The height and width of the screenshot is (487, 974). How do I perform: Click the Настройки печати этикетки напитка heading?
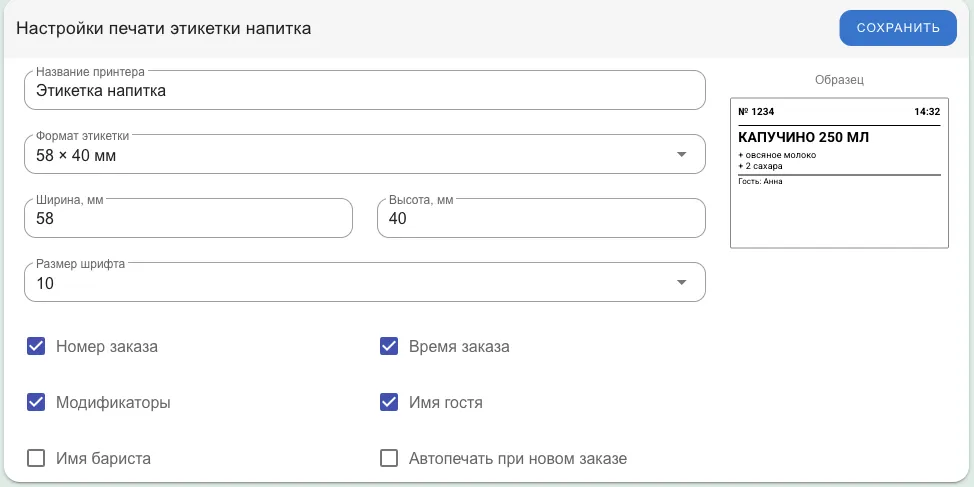coord(163,29)
